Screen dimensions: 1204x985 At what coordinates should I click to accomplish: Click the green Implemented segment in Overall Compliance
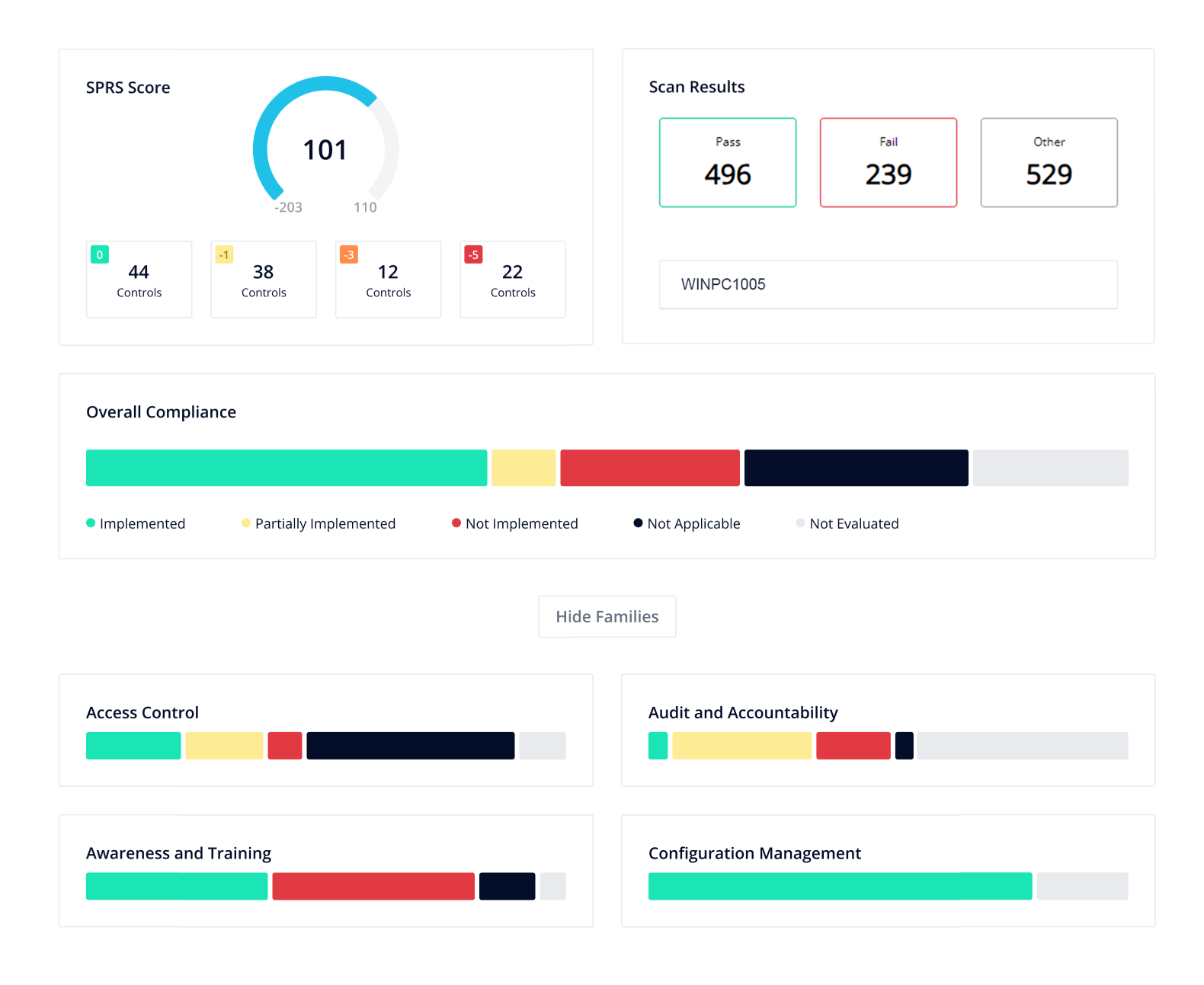point(287,468)
